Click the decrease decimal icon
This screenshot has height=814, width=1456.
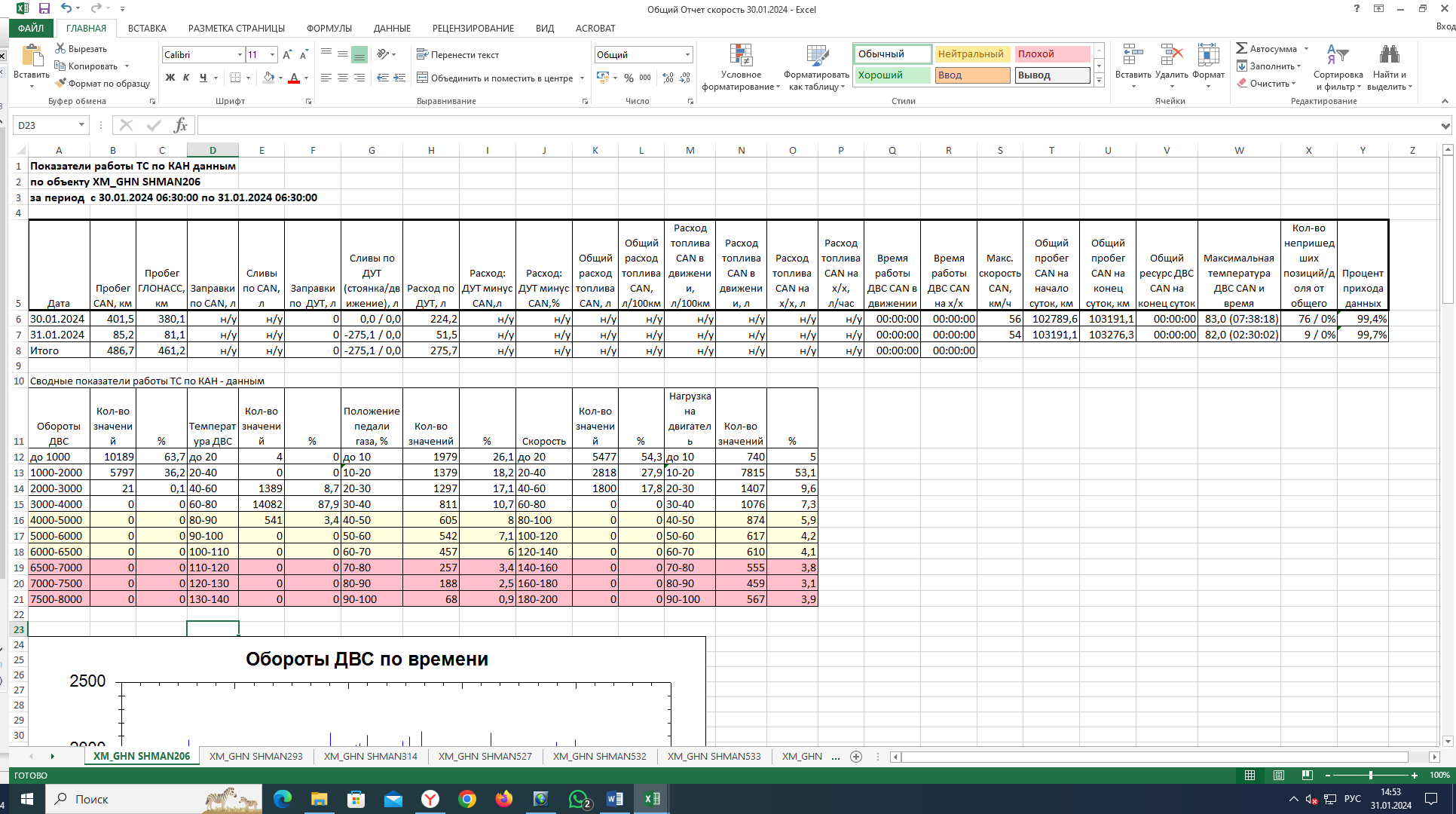click(x=684, y=78)
